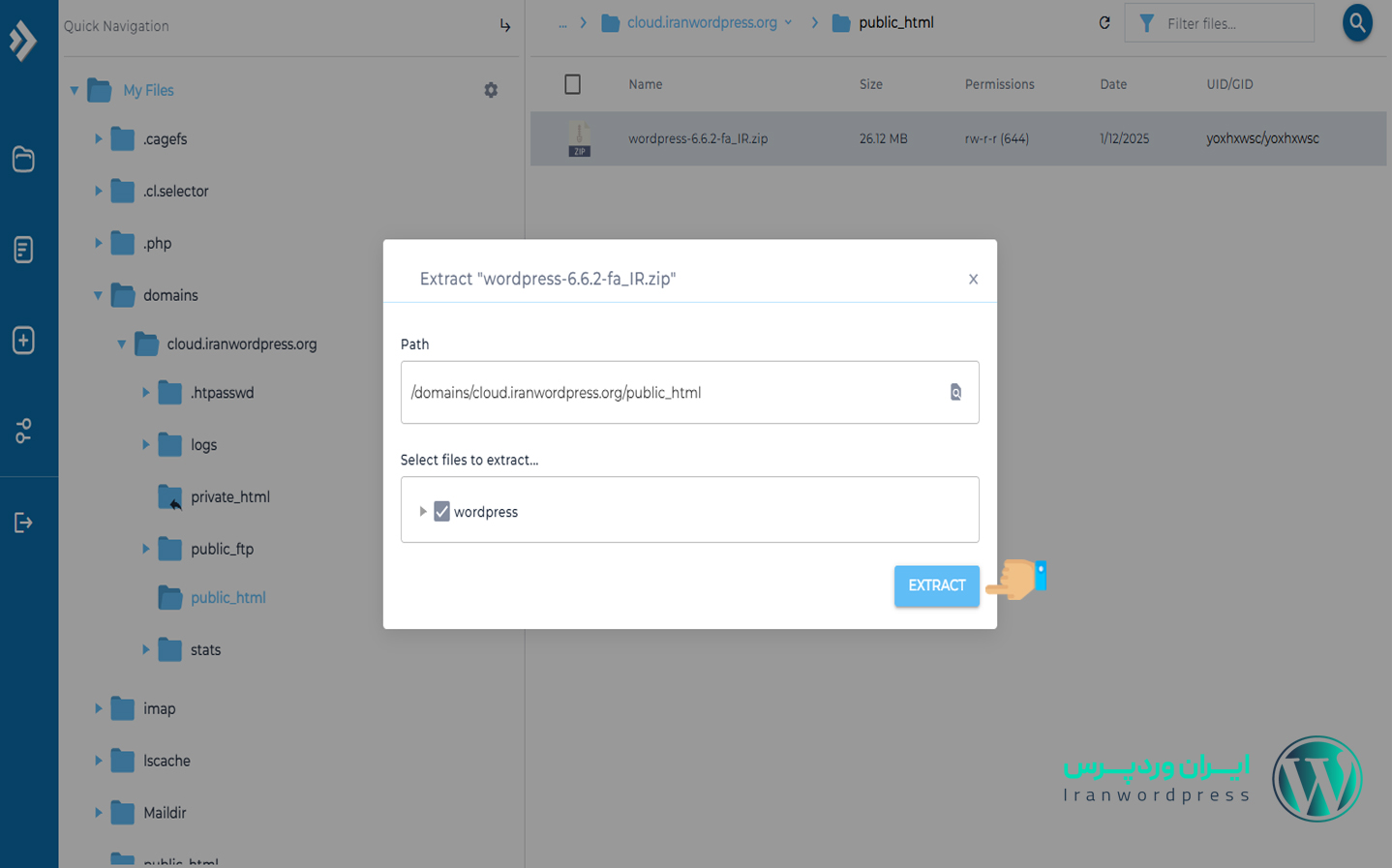This screenshot has width=1392, height=868.
Task: Expand the .htpasswd folder
Action: coord(145,392)
